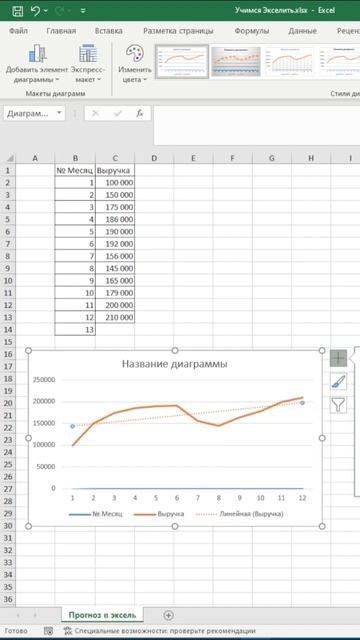This screenshot has height=640, width=360.
Task: Select the cell containing 145 000
Action: coord(115,268)
